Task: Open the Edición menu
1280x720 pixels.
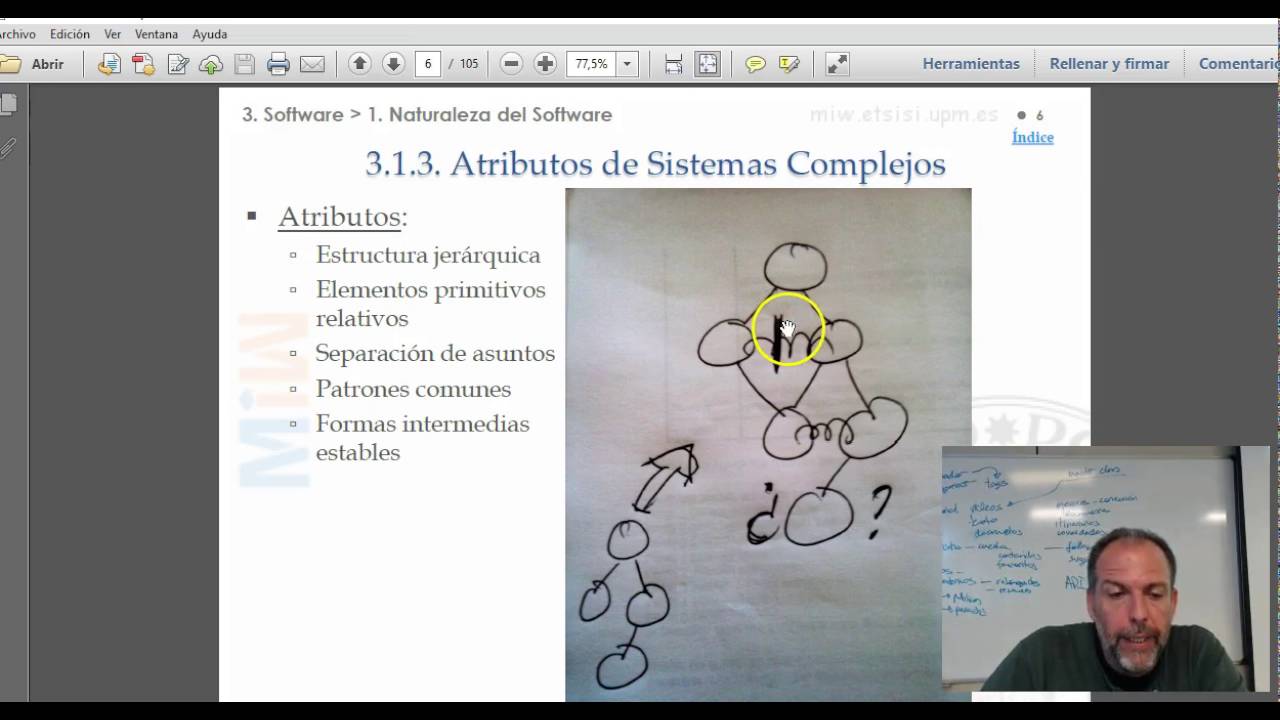Action: 70,34
